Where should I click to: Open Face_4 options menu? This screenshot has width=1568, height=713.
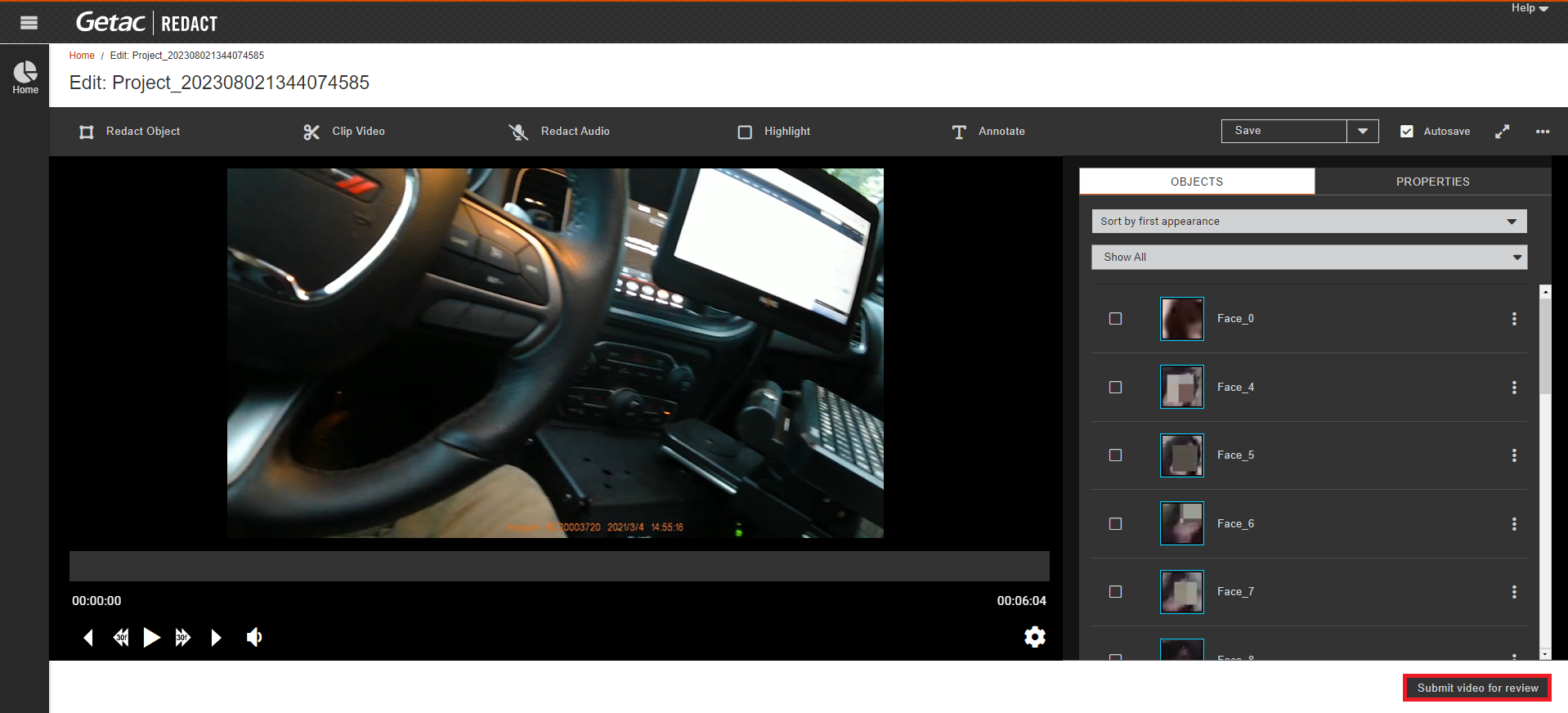coord(1514,388)
